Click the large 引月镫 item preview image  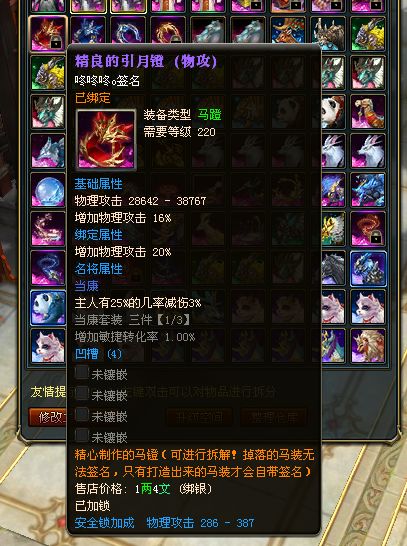coord(106,139)
